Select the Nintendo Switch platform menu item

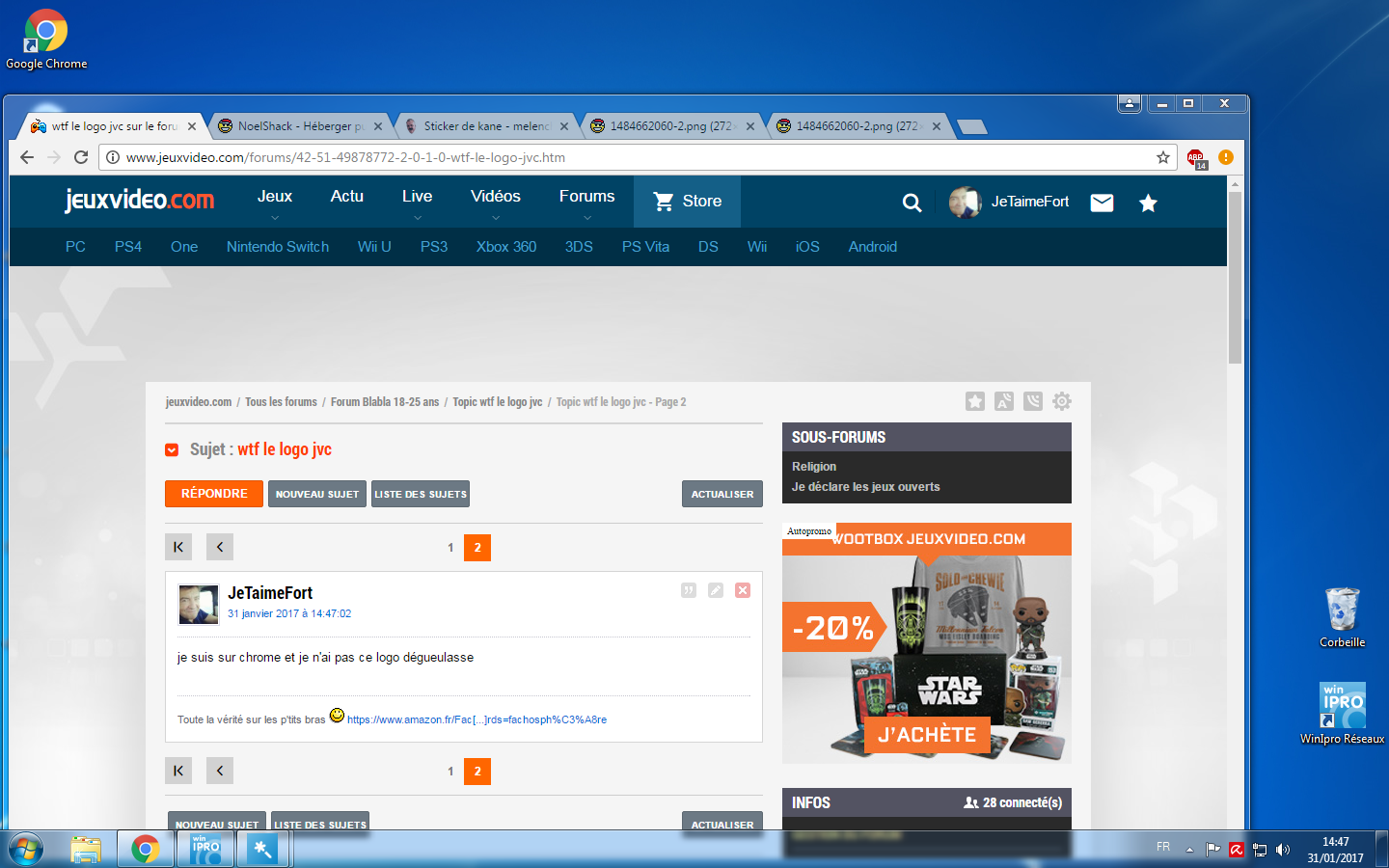click(278, 247)
